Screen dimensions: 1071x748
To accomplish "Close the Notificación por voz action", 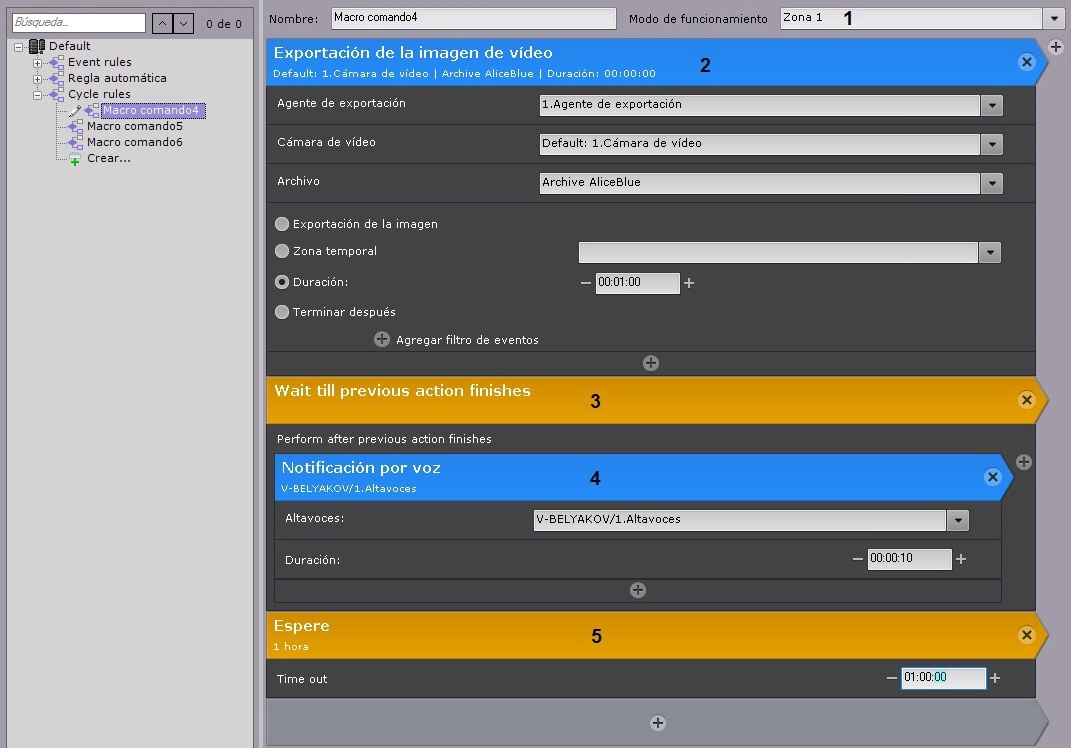I will pyautogui.click(x=993, y=478).
